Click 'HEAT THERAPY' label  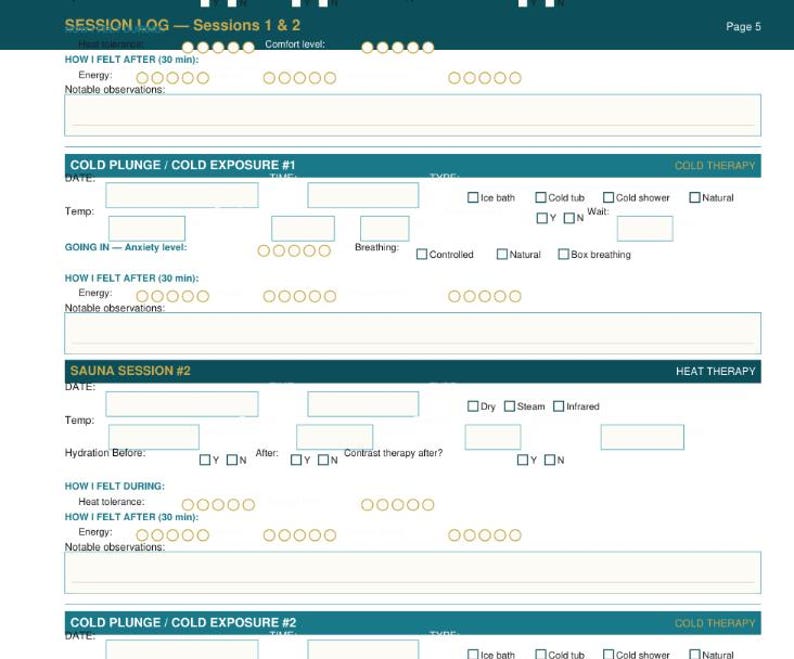pos(716,371)
